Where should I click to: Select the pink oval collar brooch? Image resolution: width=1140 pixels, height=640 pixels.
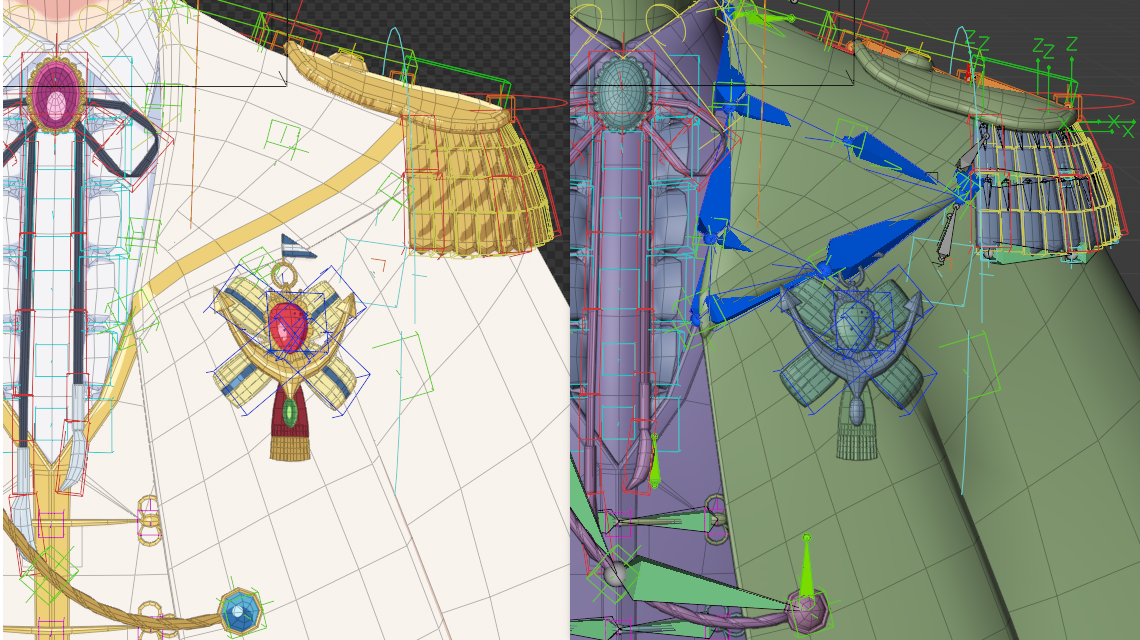pos(56,97)
